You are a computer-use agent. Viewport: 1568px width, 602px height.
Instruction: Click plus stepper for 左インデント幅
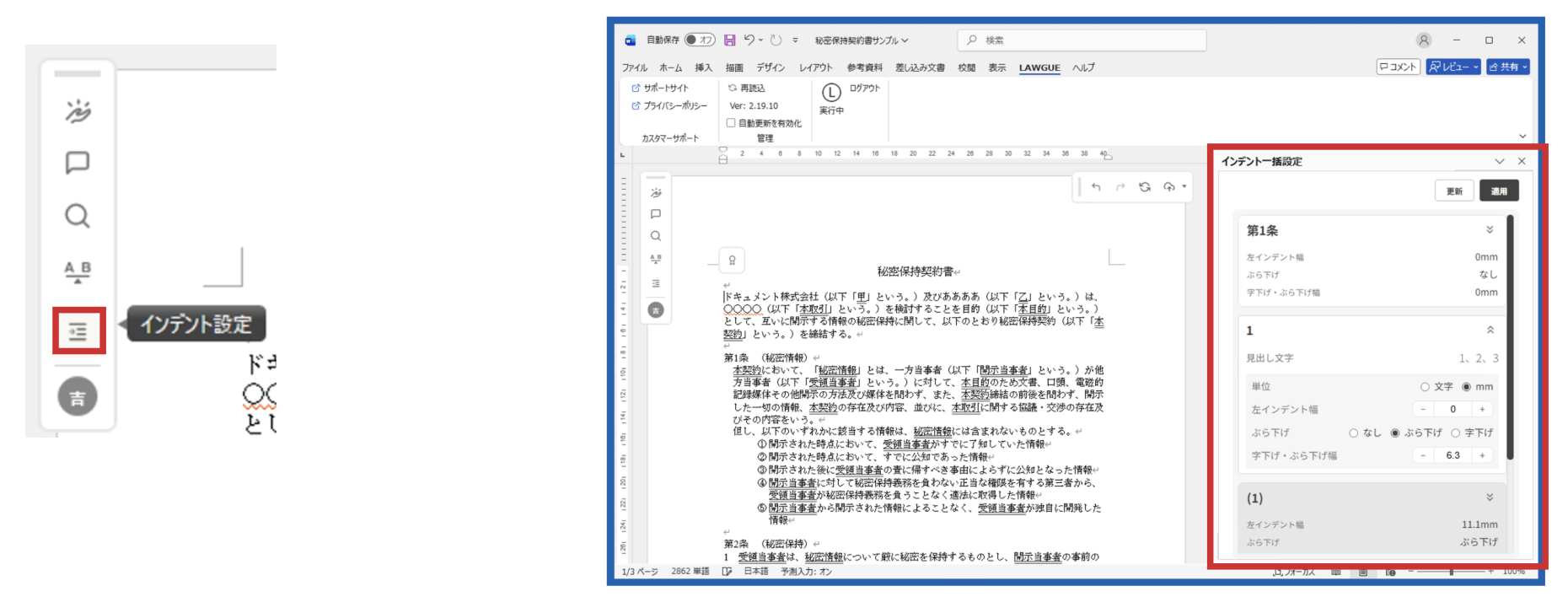pyautogui.click(x=1482, y=410)
